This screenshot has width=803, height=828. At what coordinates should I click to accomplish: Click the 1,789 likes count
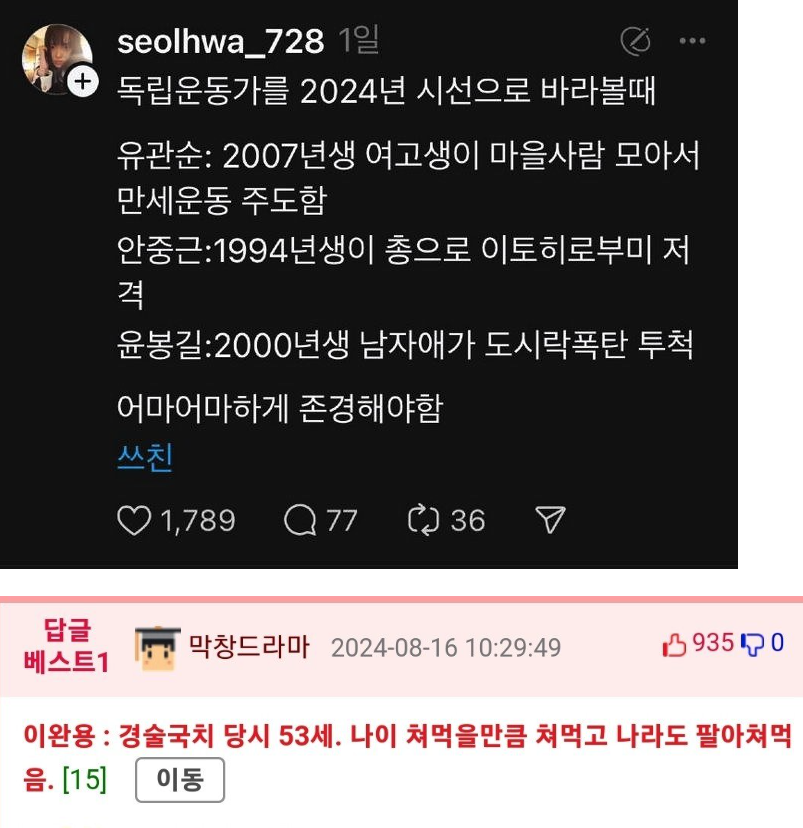[x=197, y=521]
